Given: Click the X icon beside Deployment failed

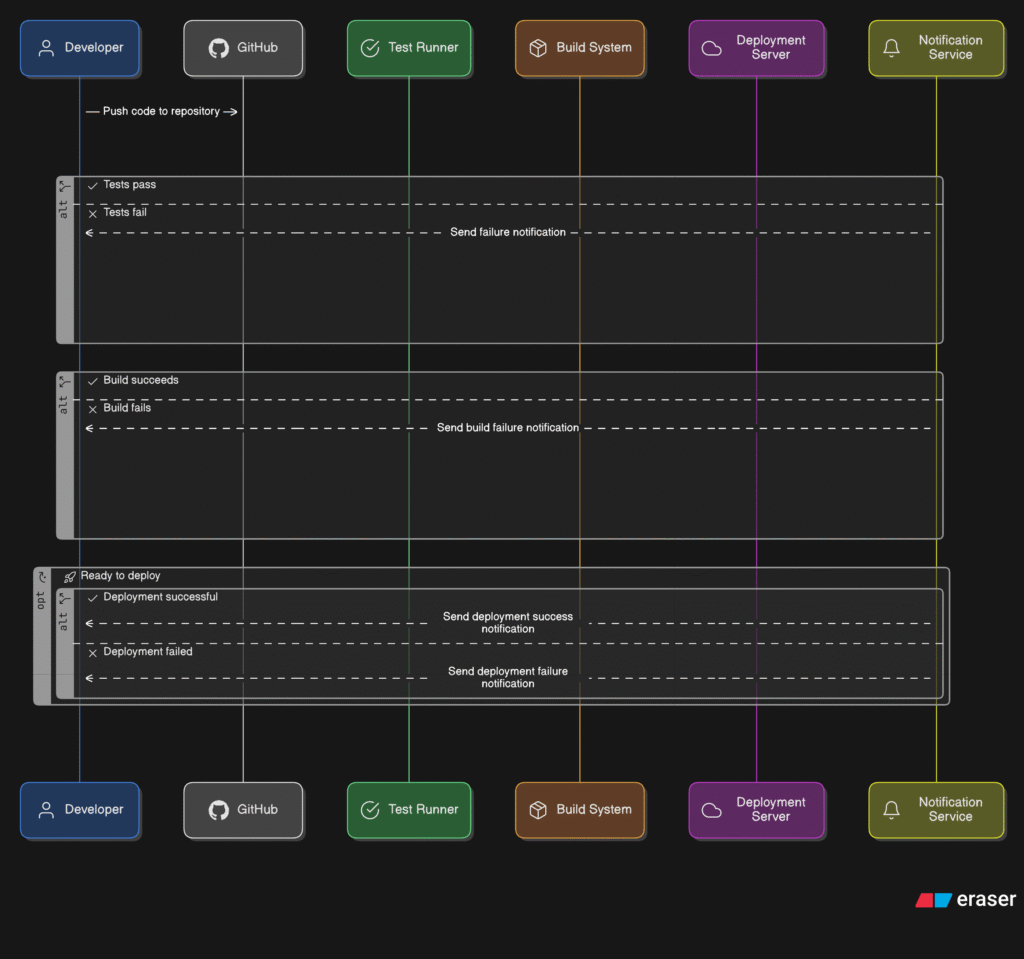Looking at the screenshot, I should pos(93,653).
